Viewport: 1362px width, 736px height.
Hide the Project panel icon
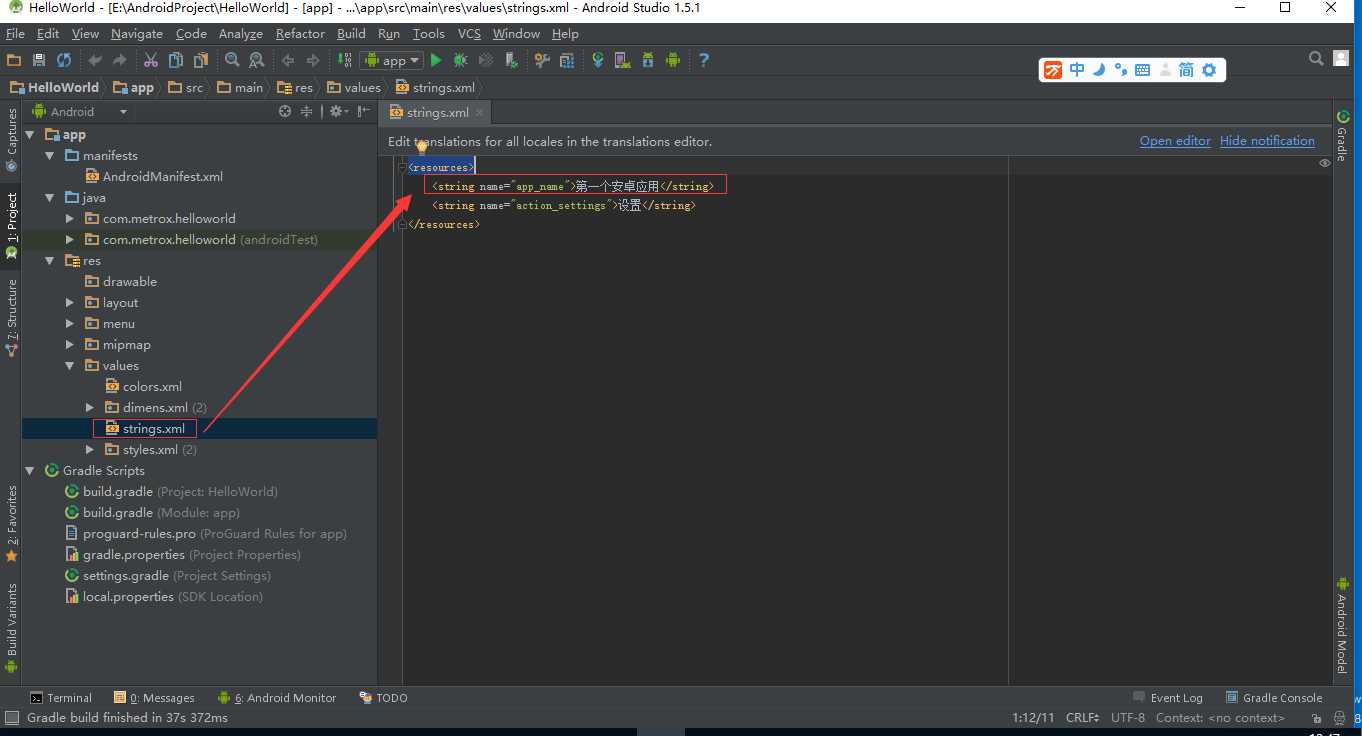click(364, 111)
